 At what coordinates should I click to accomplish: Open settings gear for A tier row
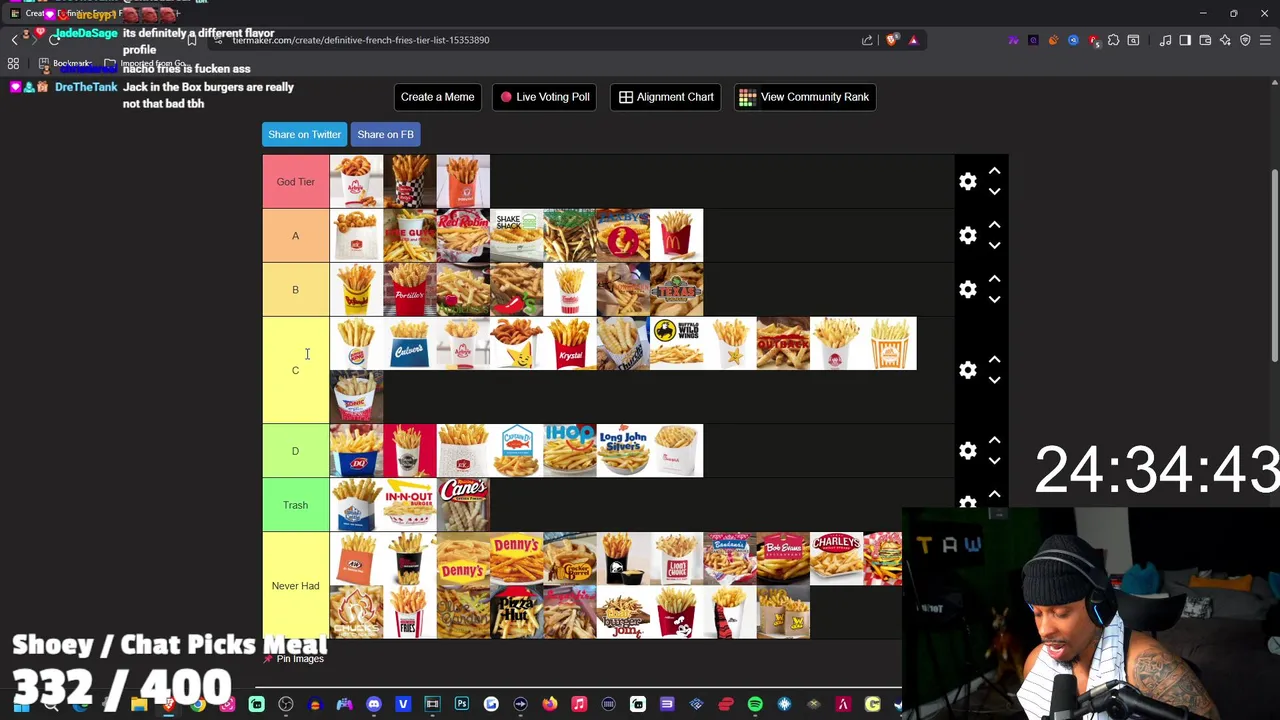(967, 235)
